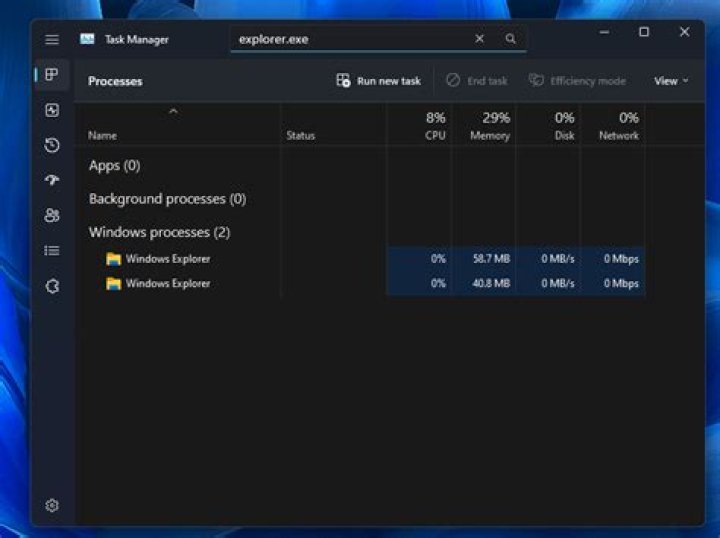
Task: Select Windows processes (2) group header
Action: coord(159,232)
